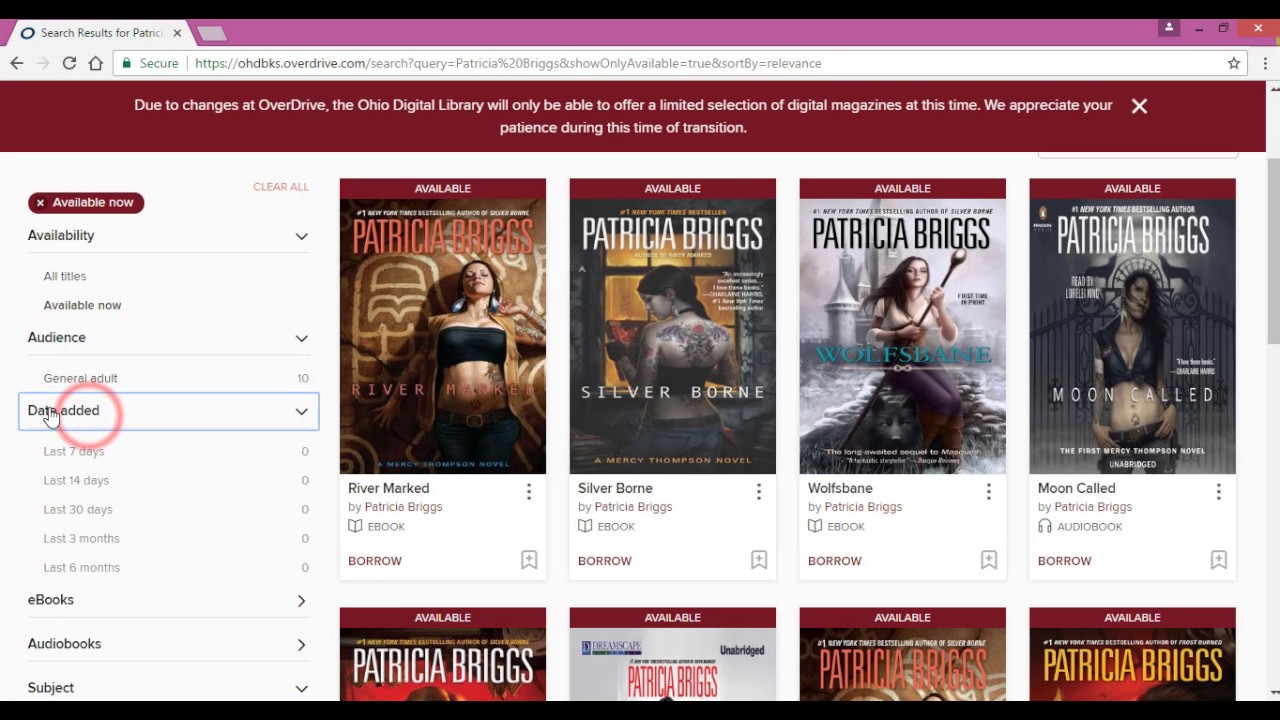1280x720 pixels.
Task: Open the Moon Called cover image
Action: (1133, 336)
